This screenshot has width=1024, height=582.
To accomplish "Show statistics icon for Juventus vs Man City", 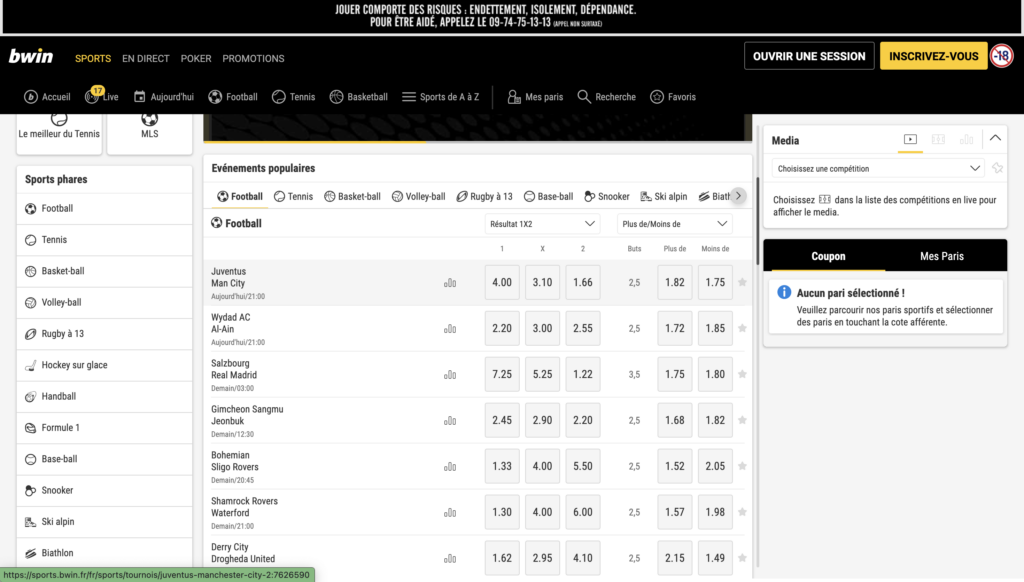I will pos(450,283).
